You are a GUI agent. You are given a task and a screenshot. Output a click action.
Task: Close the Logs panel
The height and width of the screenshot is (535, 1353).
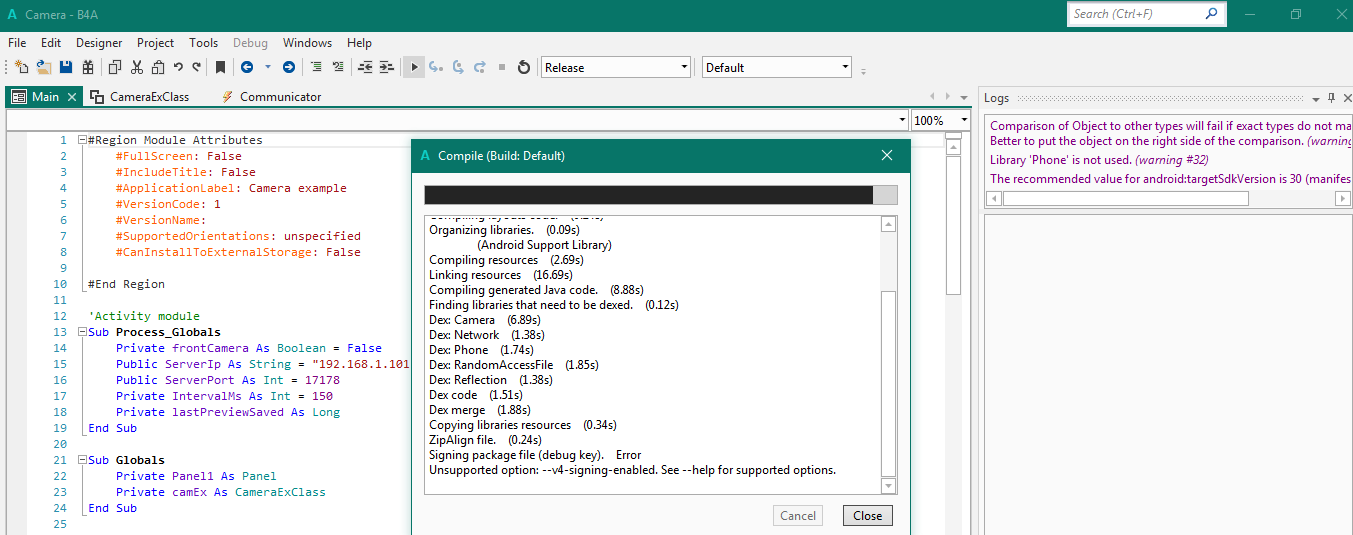pos(1347,98)
